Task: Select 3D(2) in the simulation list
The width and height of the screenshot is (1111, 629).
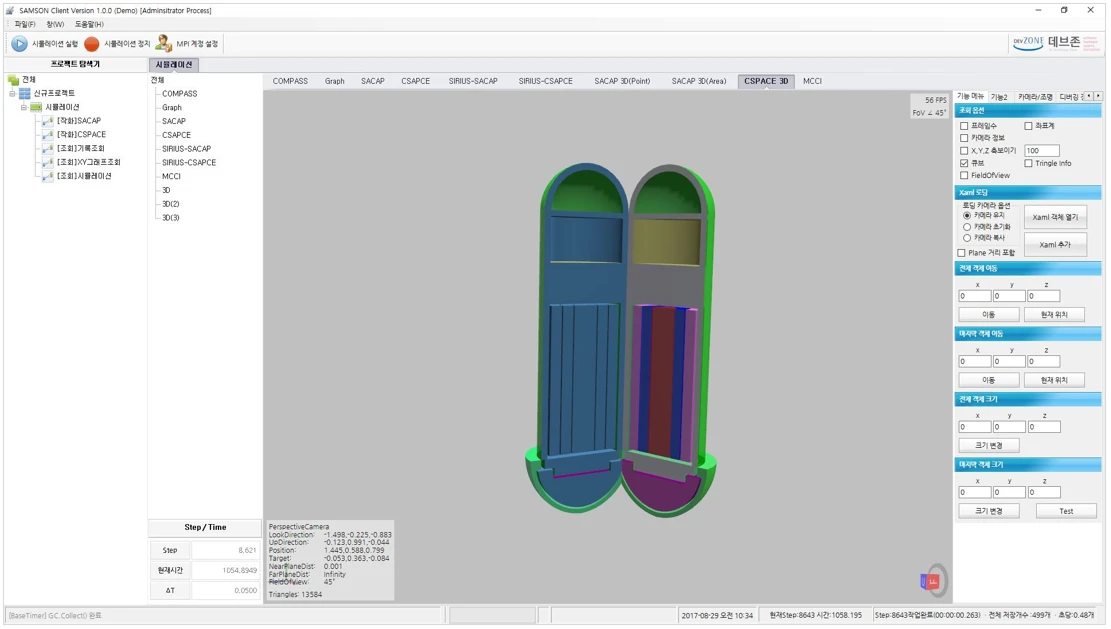Action: click(171, 204)
